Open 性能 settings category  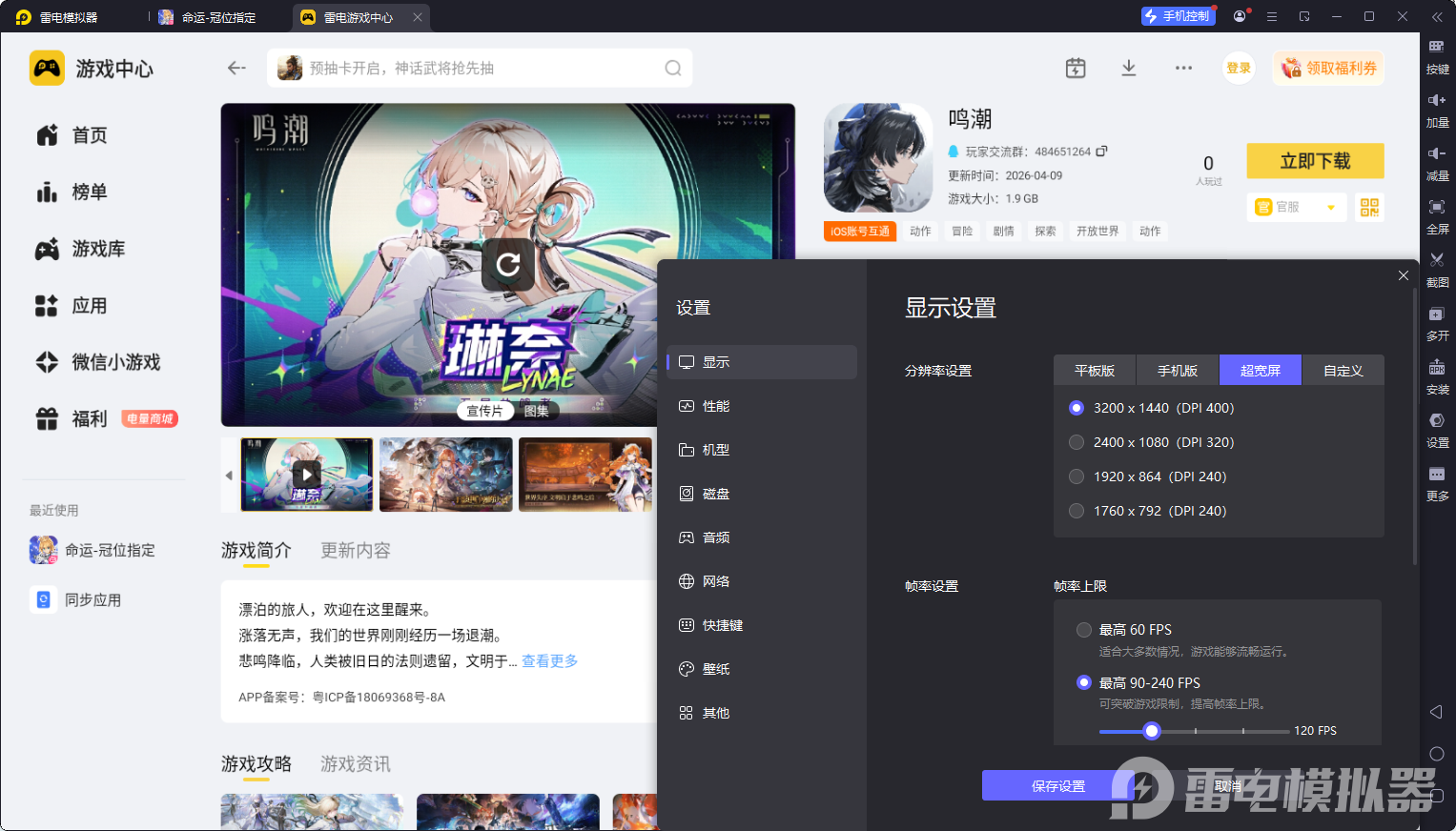click(762, 406)
